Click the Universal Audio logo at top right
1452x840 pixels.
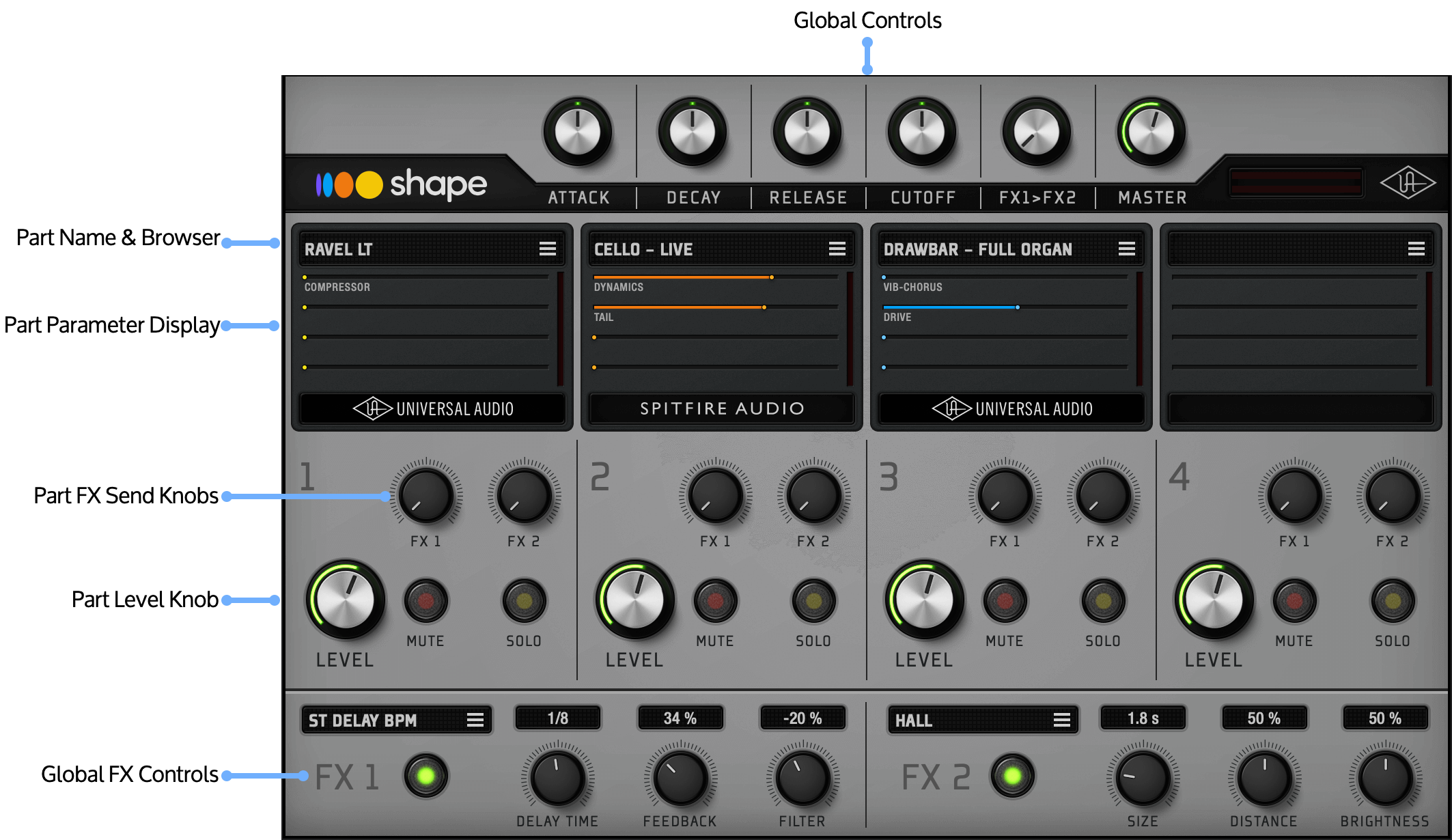coord(1408,183)
